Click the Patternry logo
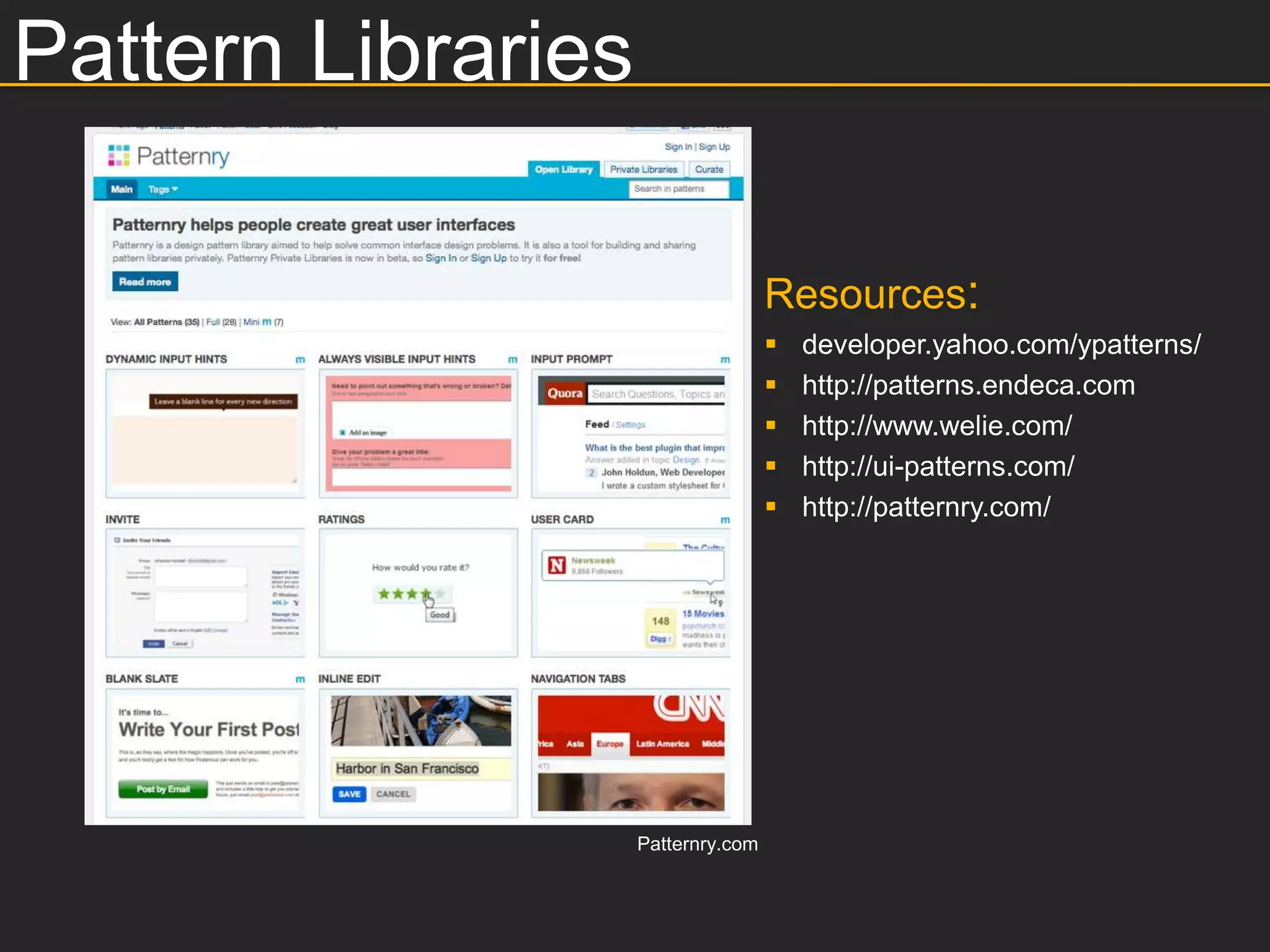 tap(169, 156)
